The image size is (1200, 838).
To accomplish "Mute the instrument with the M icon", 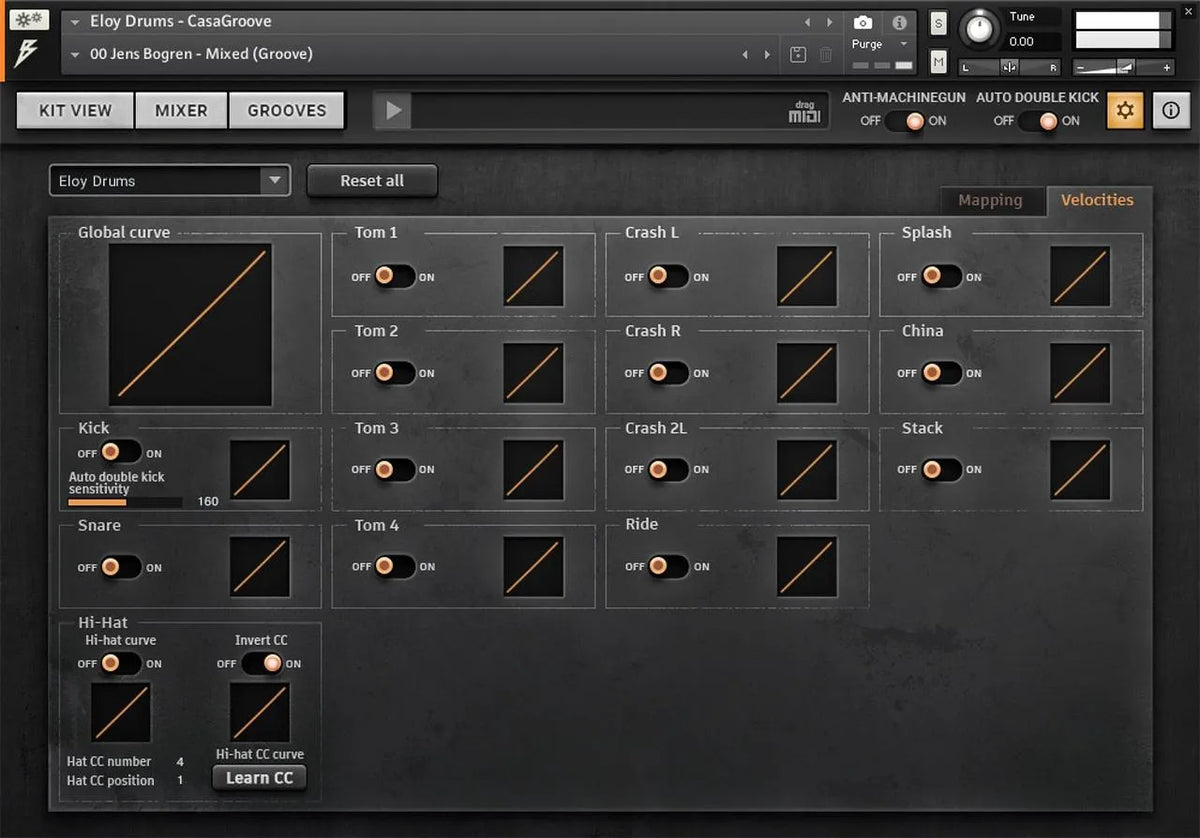I will (x=937, y=62).
